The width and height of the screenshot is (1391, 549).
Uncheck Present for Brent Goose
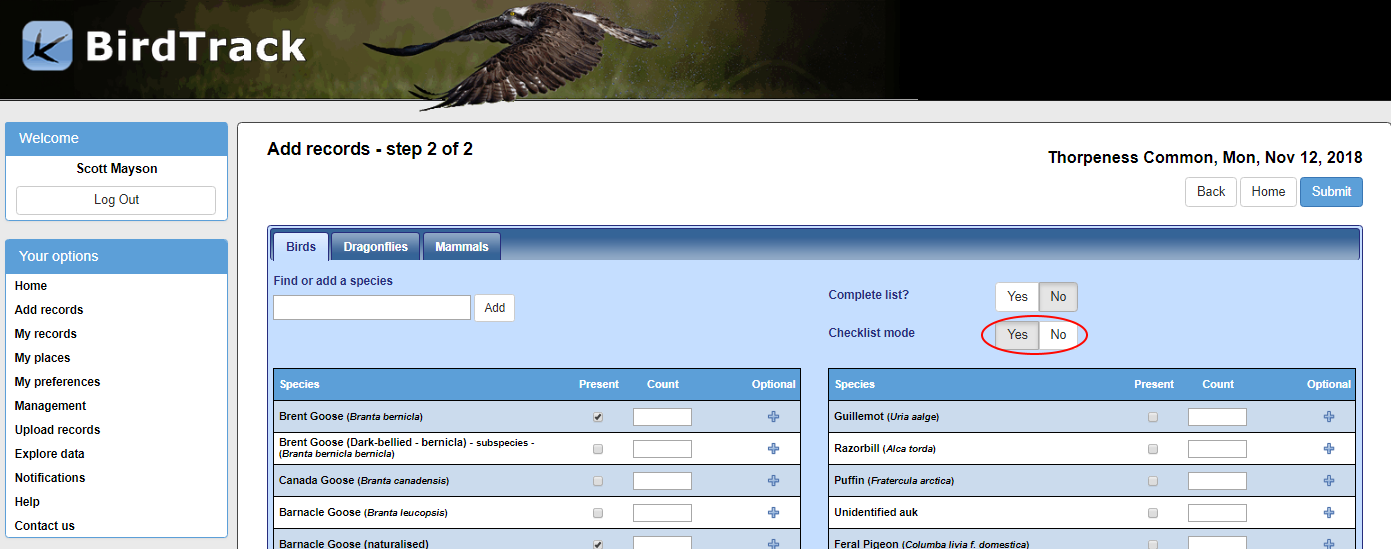point(598,417)
